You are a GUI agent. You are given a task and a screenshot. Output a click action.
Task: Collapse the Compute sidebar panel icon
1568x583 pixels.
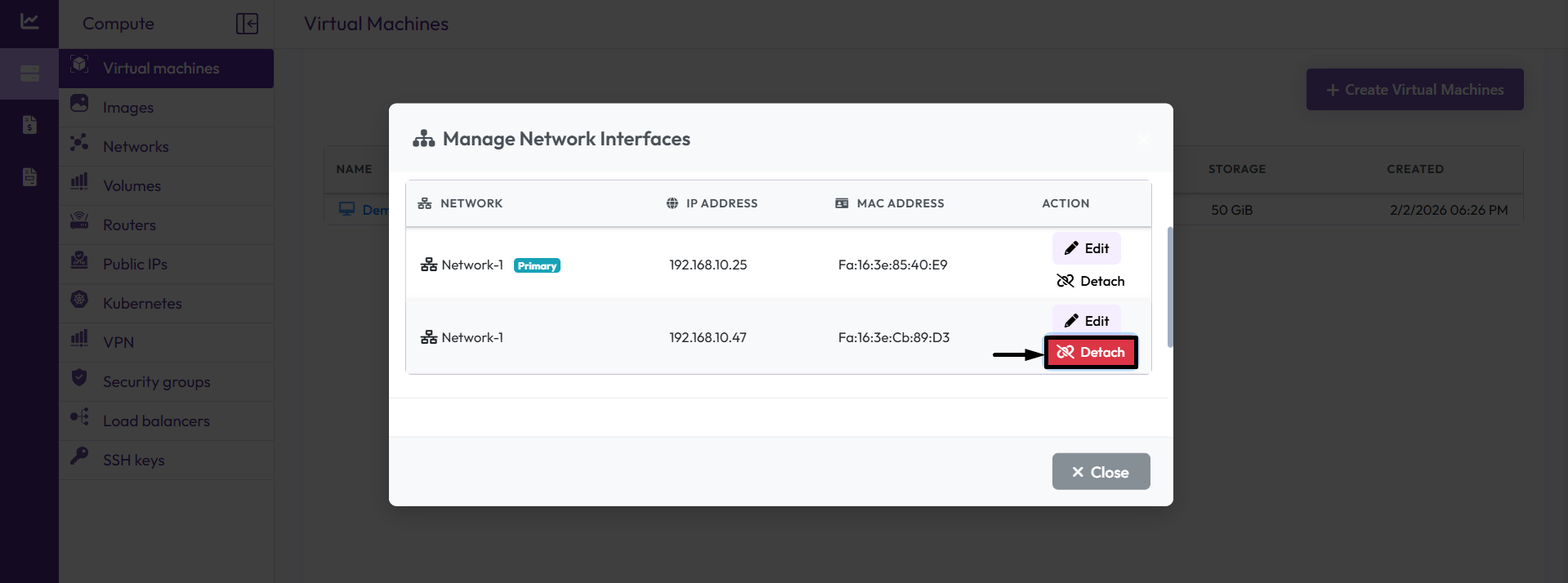click(x=247, y=24)
